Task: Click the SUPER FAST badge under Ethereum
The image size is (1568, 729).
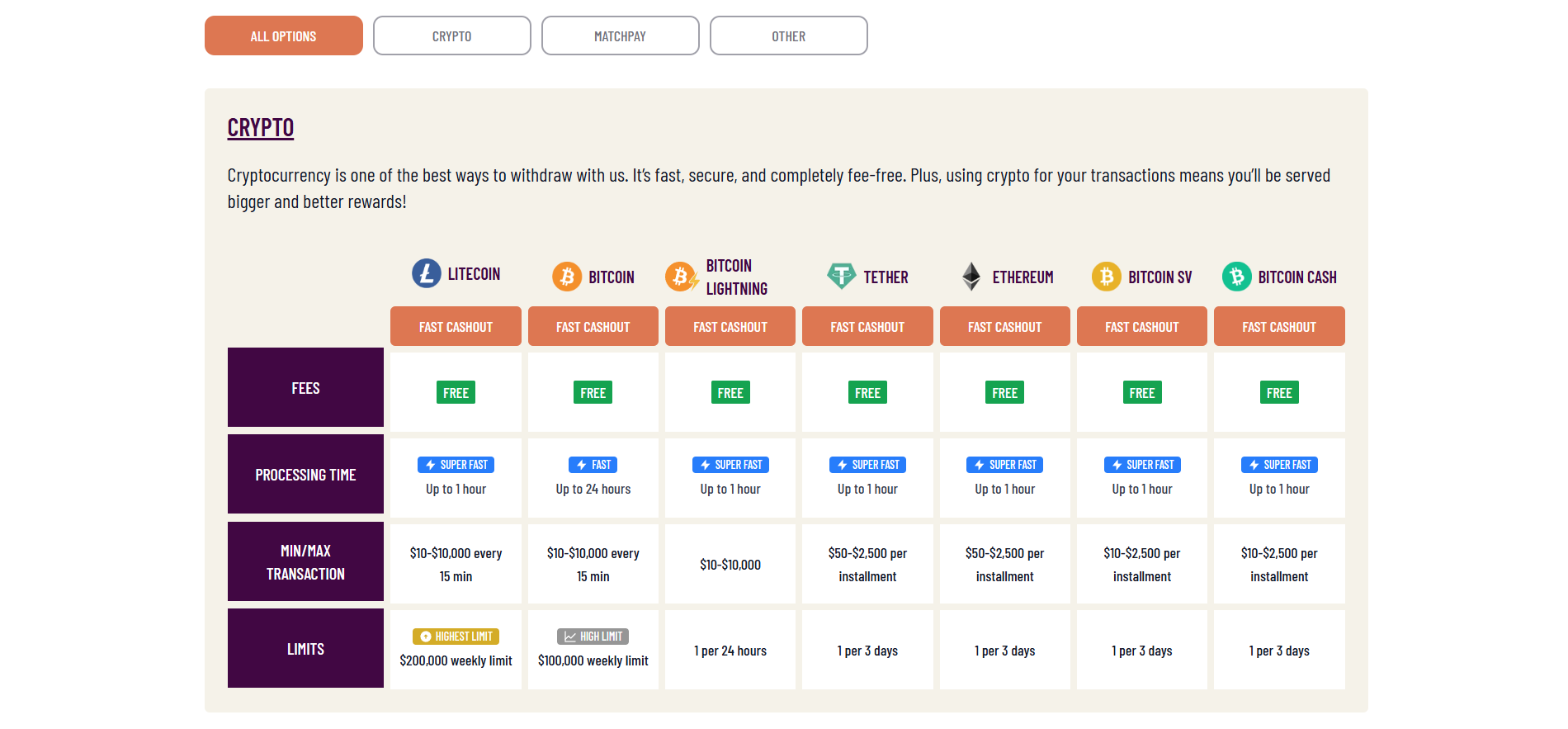Action: [x=1005, y=465]
